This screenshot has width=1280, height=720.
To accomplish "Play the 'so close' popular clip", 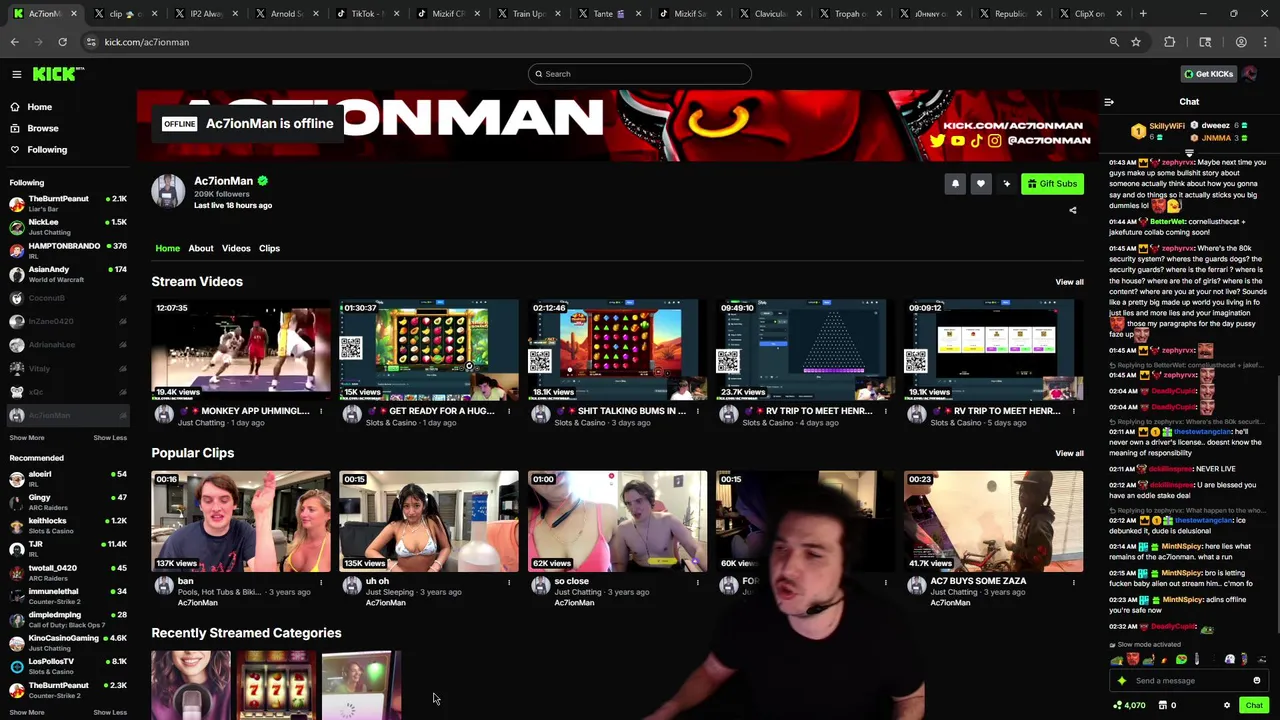I will (x=617, y=521).
